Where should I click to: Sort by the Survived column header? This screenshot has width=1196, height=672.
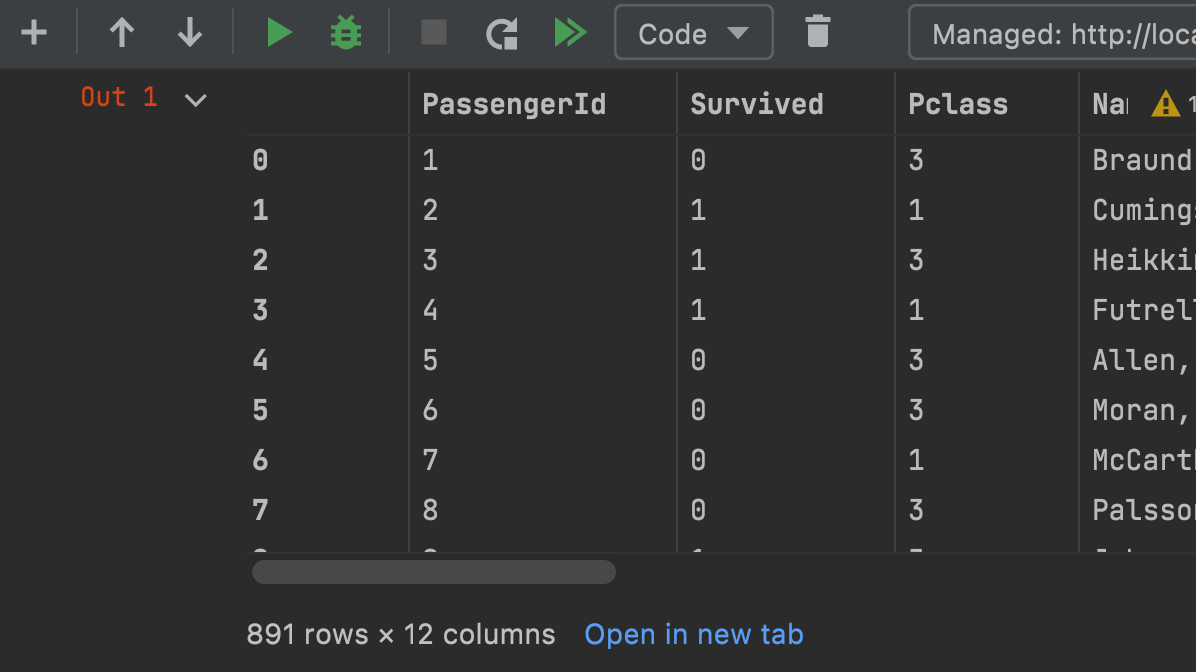pyautogui.click(x=757, y=104)
